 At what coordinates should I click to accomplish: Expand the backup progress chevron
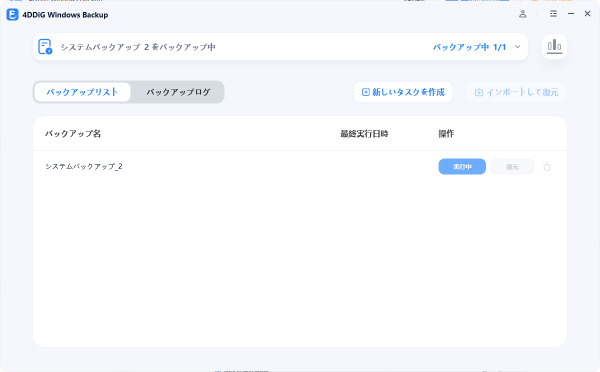(517, 47)
